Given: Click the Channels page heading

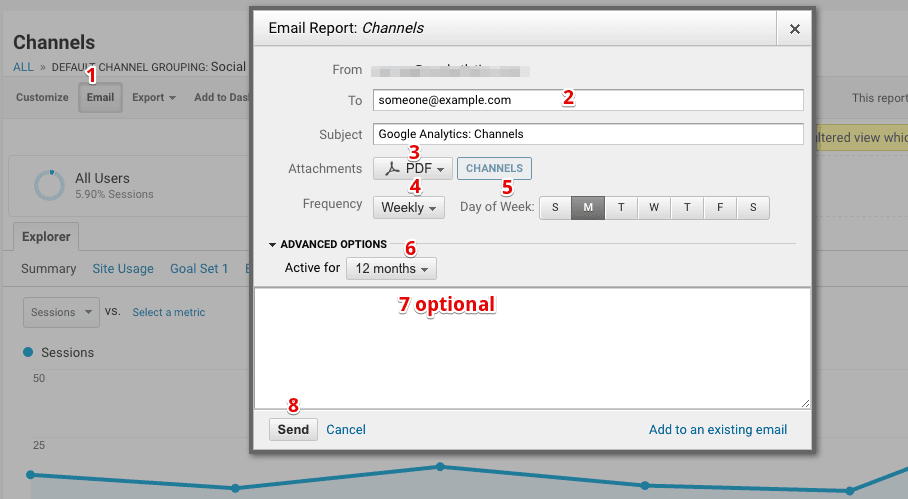Looking at the screenshot, I should point(54,42).
